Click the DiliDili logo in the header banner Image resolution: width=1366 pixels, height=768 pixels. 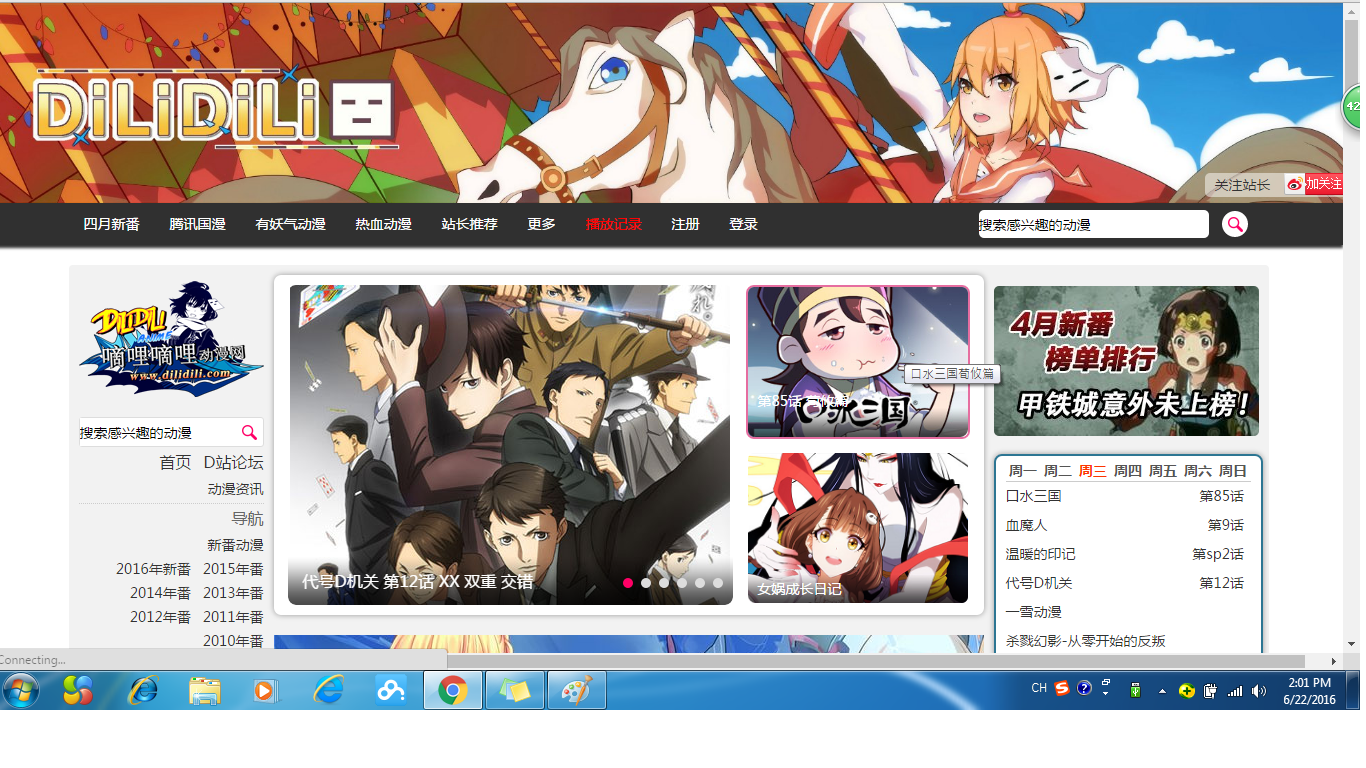click(215, 108)
